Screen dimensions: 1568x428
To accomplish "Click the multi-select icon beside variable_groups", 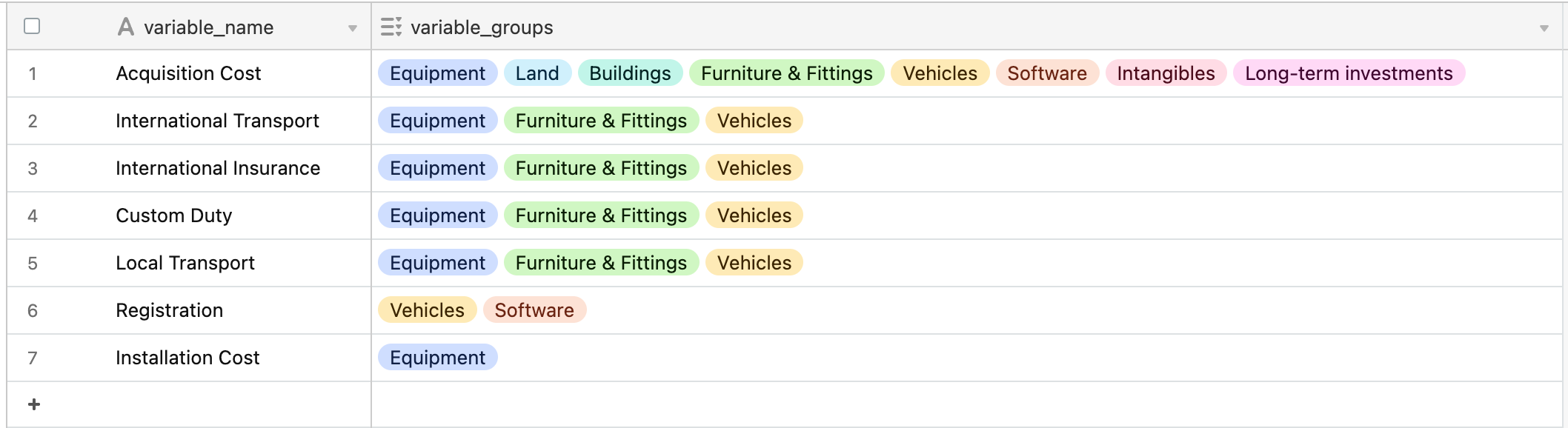I will (391, 27).
